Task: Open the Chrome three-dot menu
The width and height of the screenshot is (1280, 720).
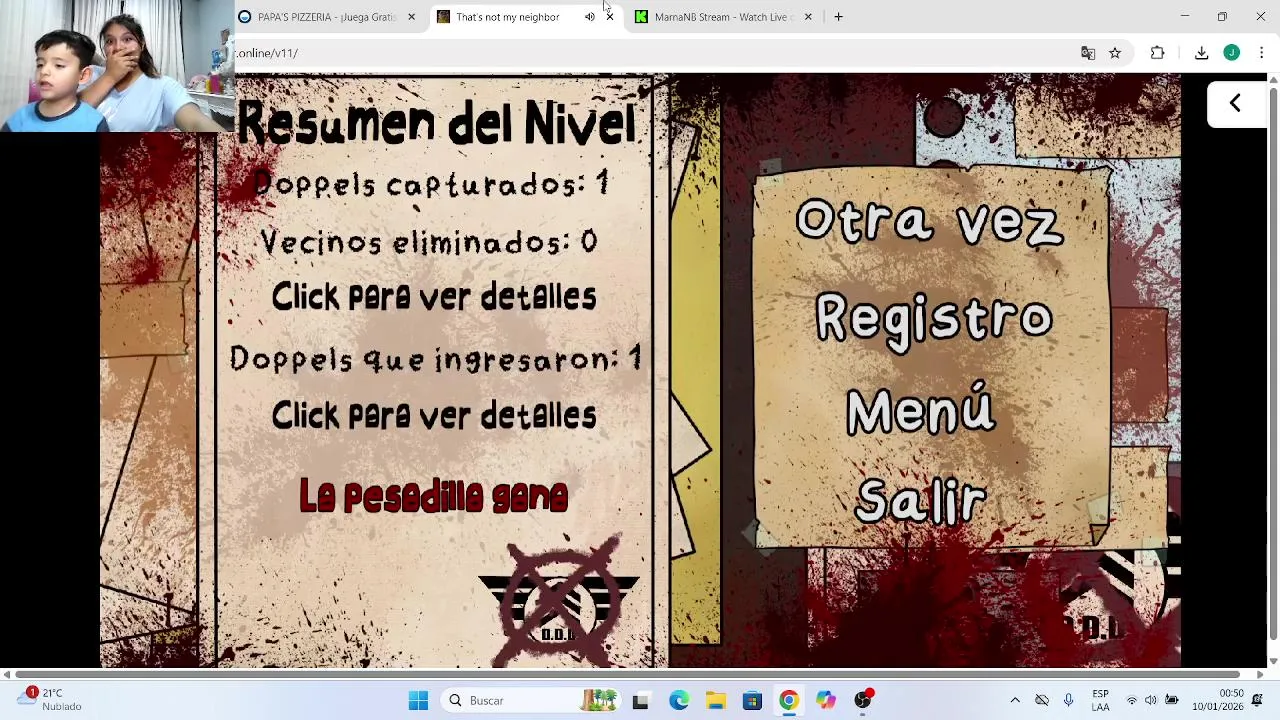Action: point(1261,53)
